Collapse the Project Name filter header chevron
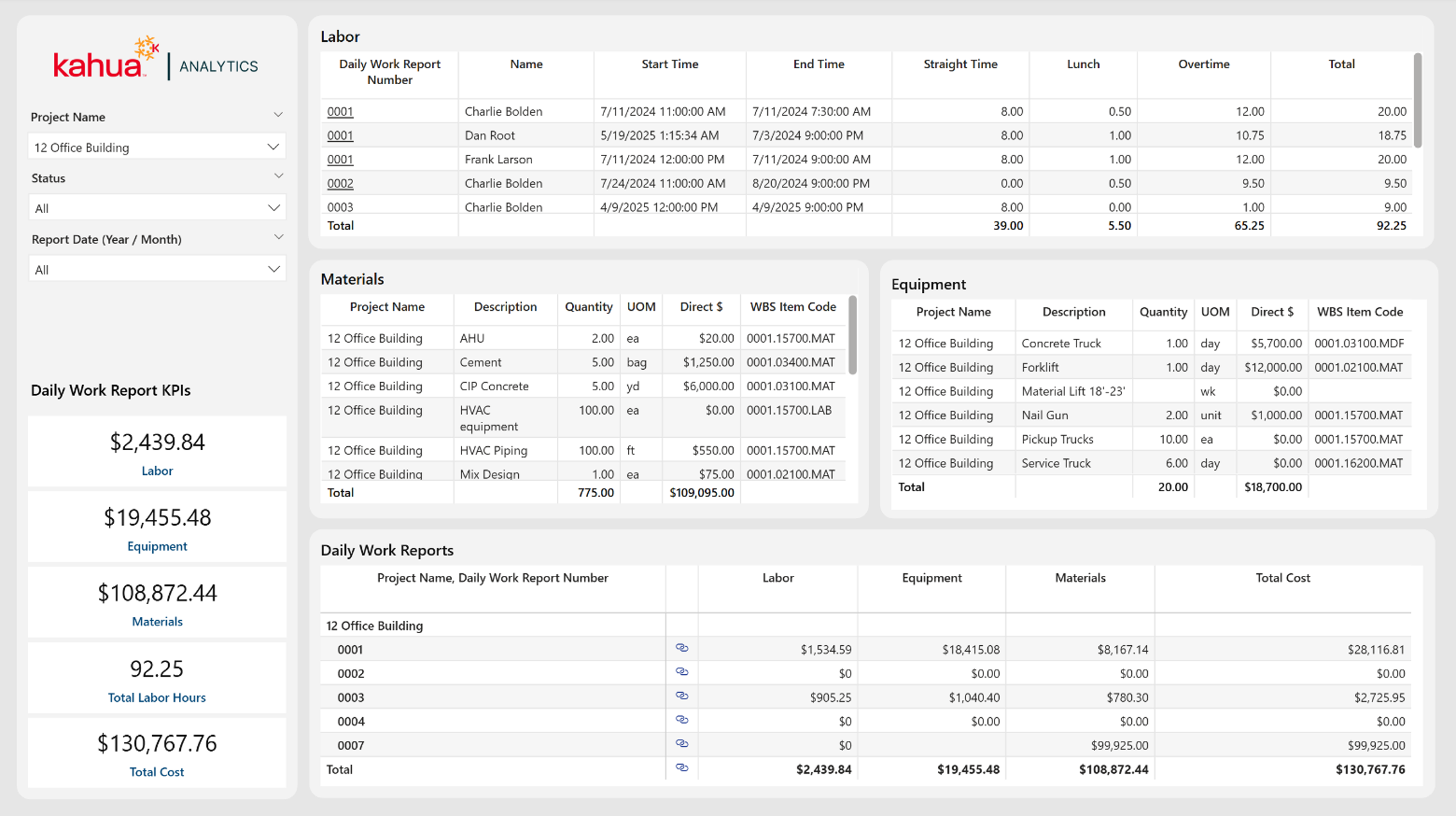This screenshot has height=816, width=1456. tap(278, 115)
